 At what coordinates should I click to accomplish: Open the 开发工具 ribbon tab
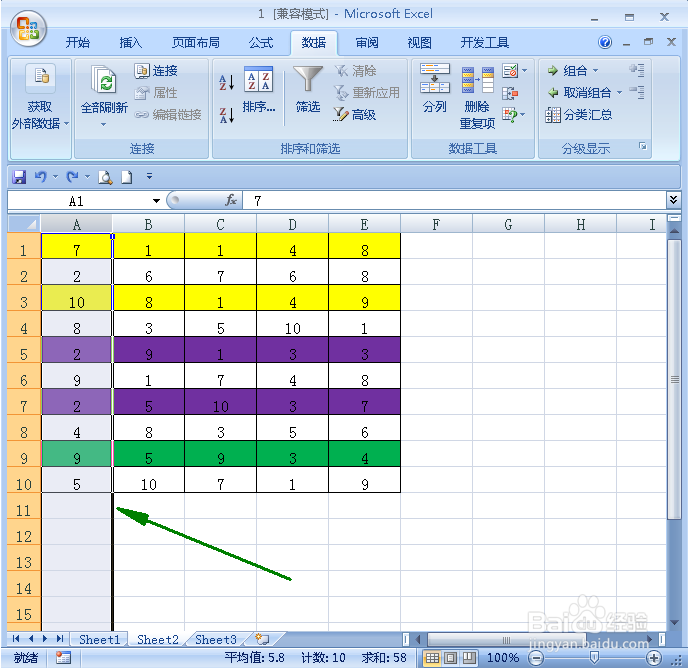pyautogui.click(x=484, y=43)
